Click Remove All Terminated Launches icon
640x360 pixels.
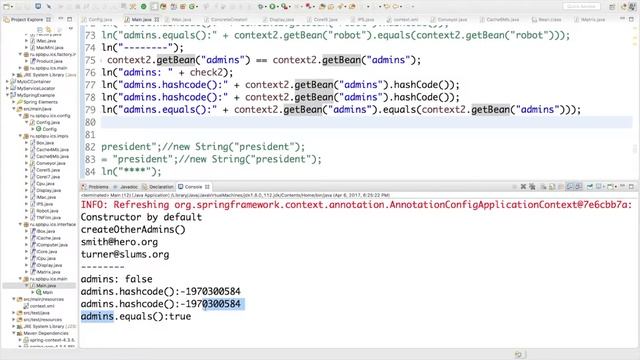(532, 187)
